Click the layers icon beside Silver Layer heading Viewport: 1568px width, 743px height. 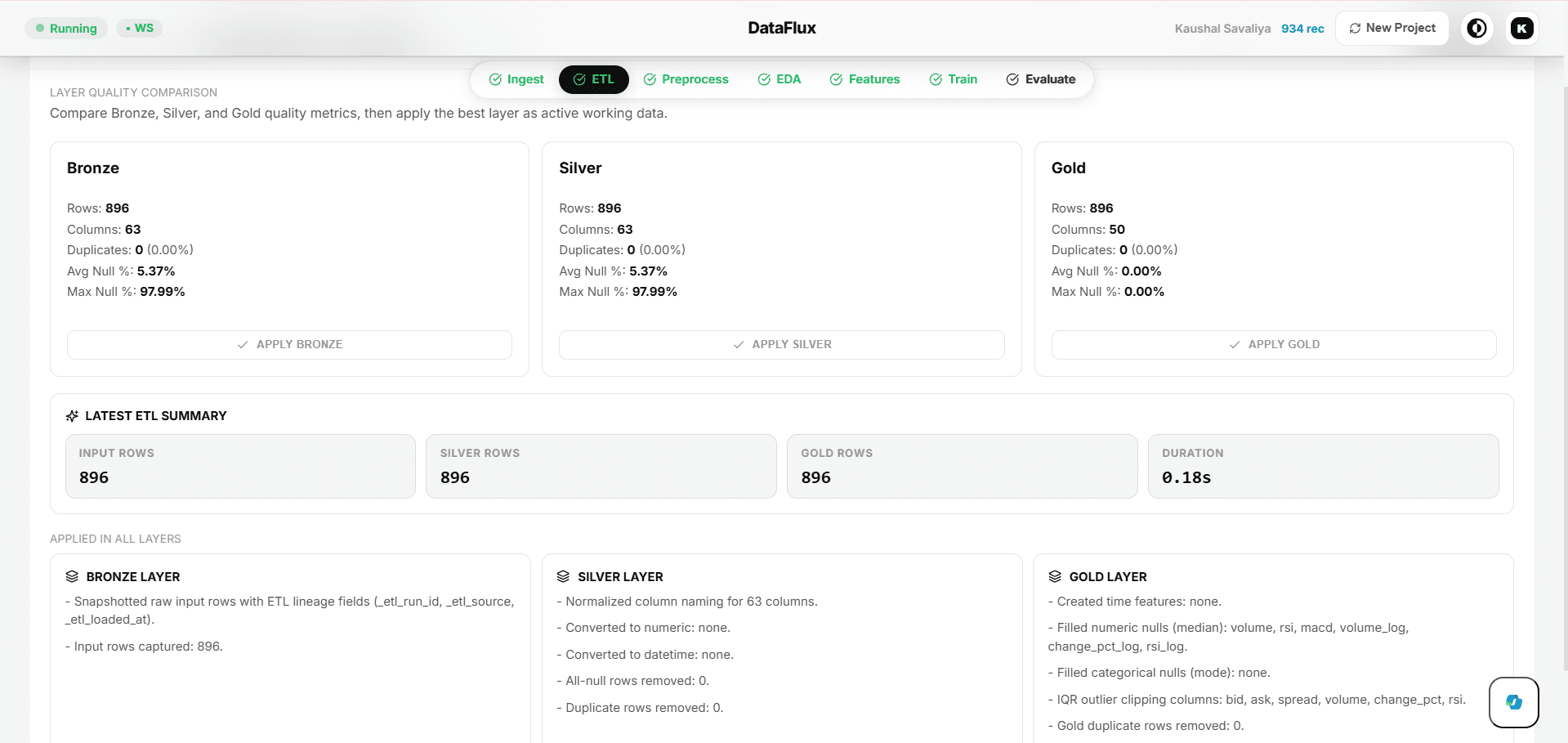pos(563,576)
